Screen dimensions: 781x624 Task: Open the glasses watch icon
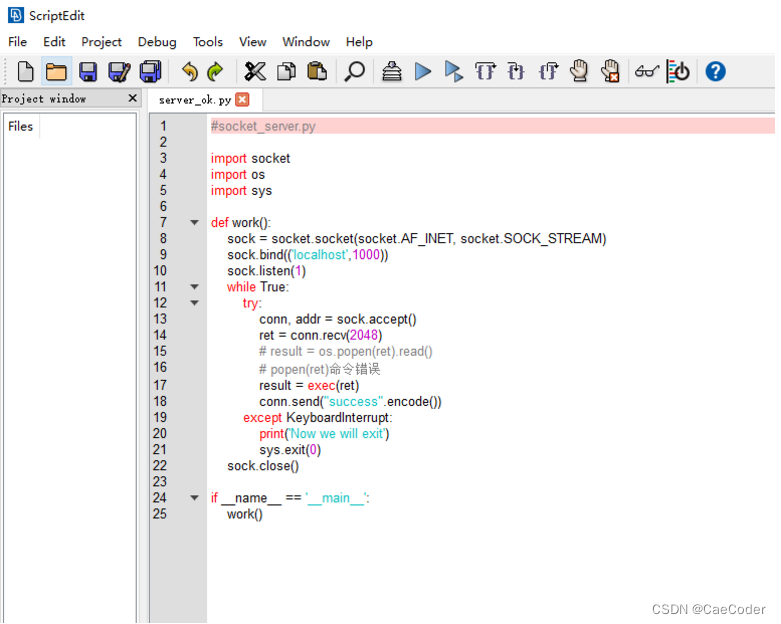[x=646, y=71]
